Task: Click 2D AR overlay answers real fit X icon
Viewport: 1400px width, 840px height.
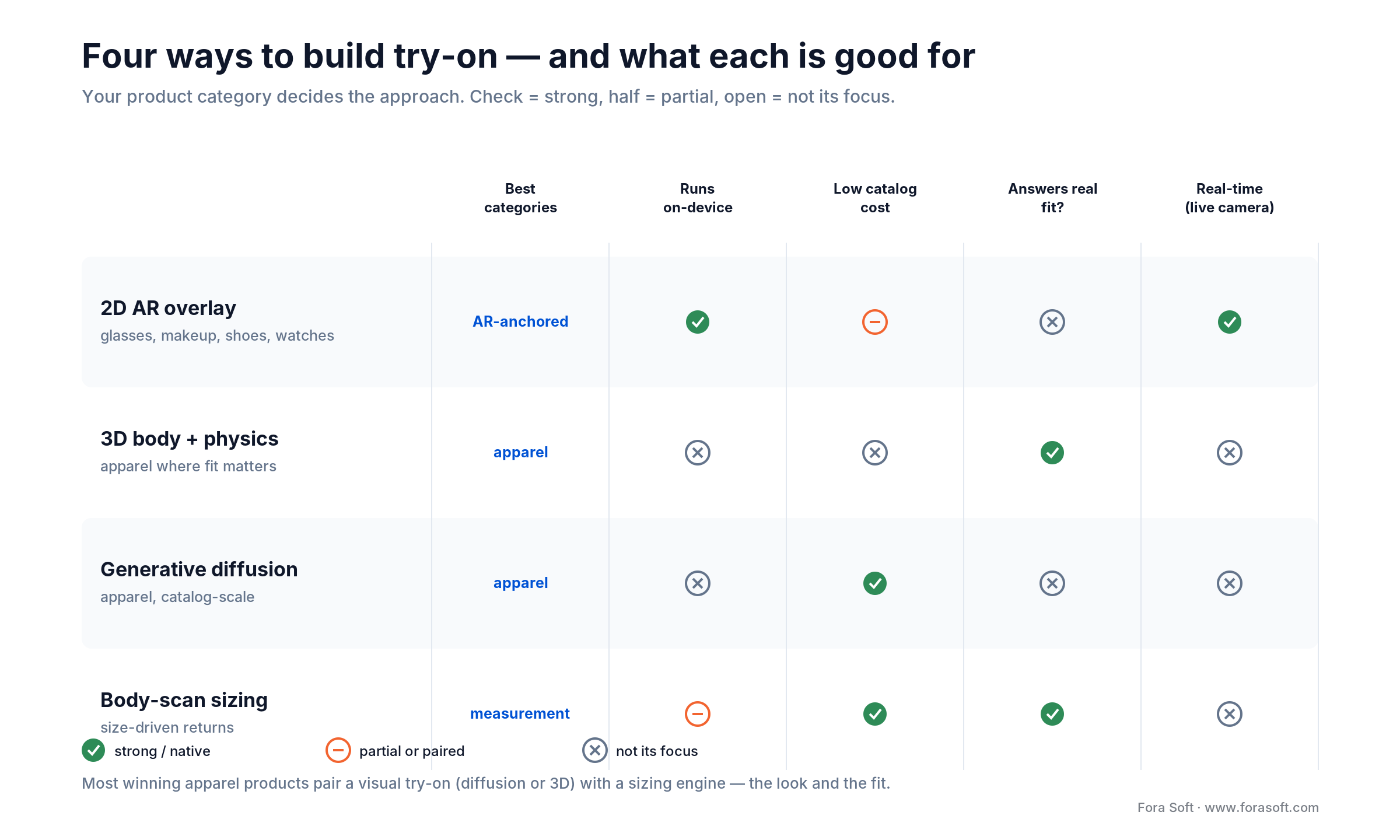Action: coord(1052,322)
